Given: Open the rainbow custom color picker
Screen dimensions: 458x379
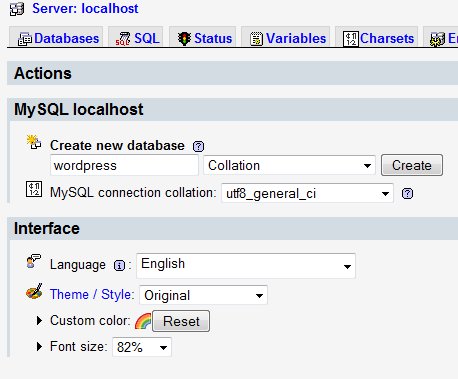Looking at the screenshot, I should click(143, 321).
